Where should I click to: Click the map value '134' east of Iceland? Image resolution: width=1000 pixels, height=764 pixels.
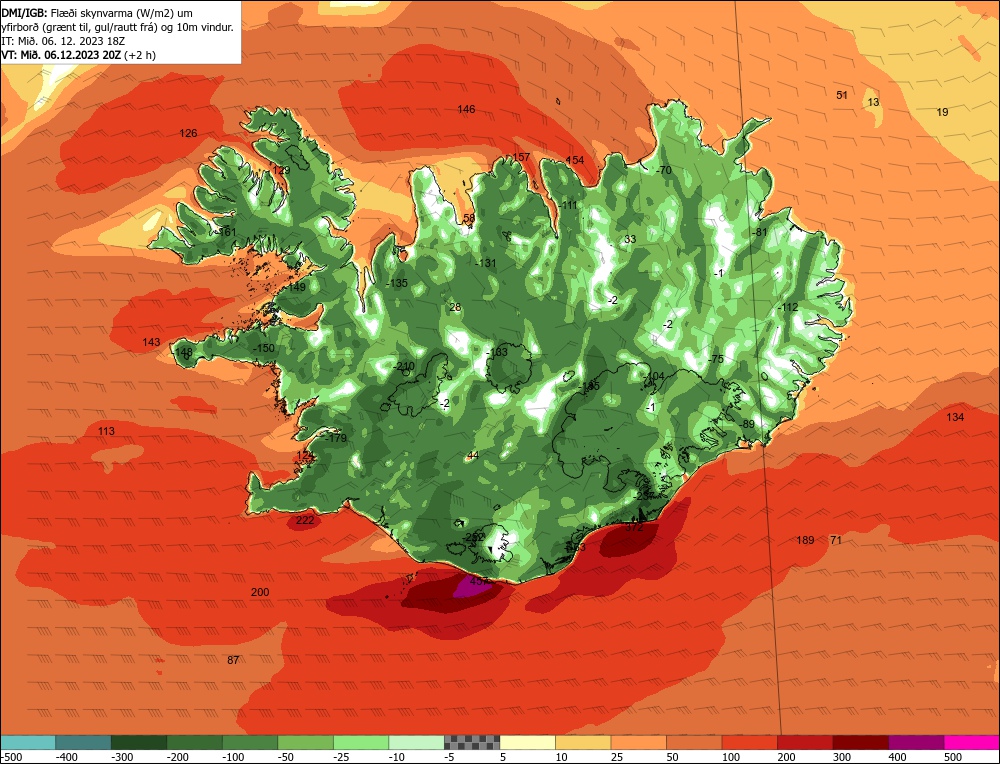pyautogui.click(x=955, y=417)
